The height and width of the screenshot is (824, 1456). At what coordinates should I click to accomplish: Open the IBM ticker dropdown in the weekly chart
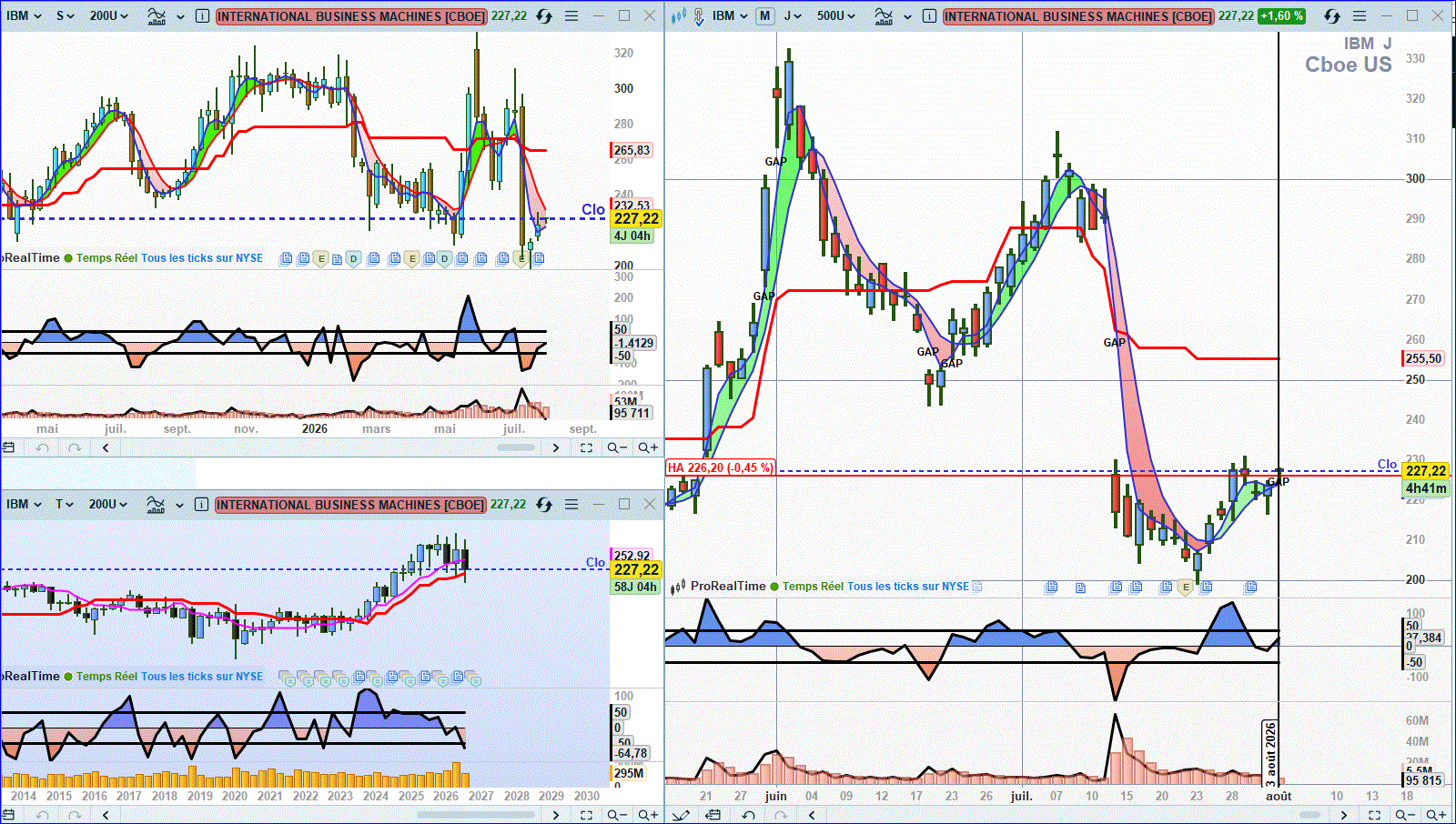(x=25, y=15)
